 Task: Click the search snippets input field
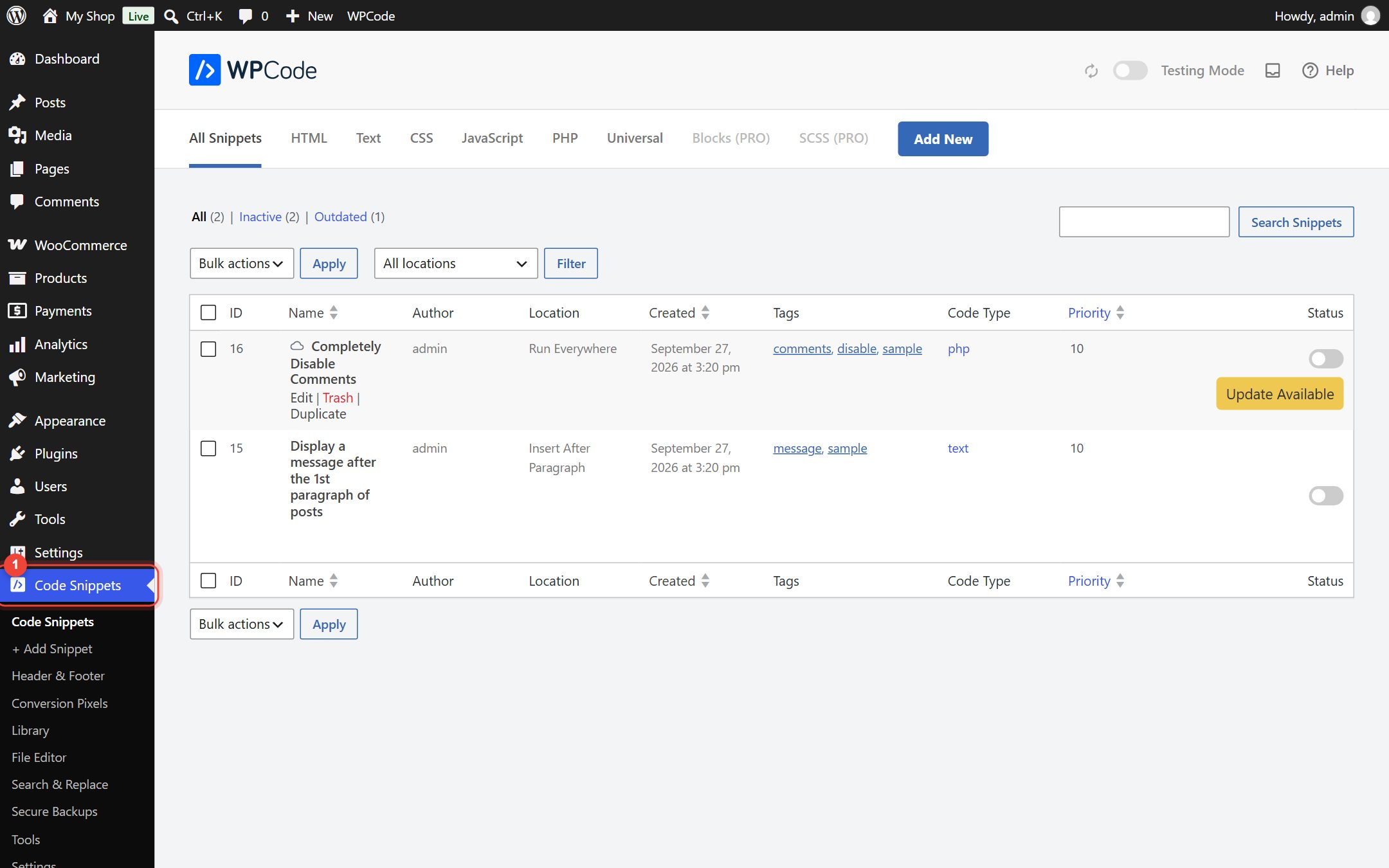1144,222
